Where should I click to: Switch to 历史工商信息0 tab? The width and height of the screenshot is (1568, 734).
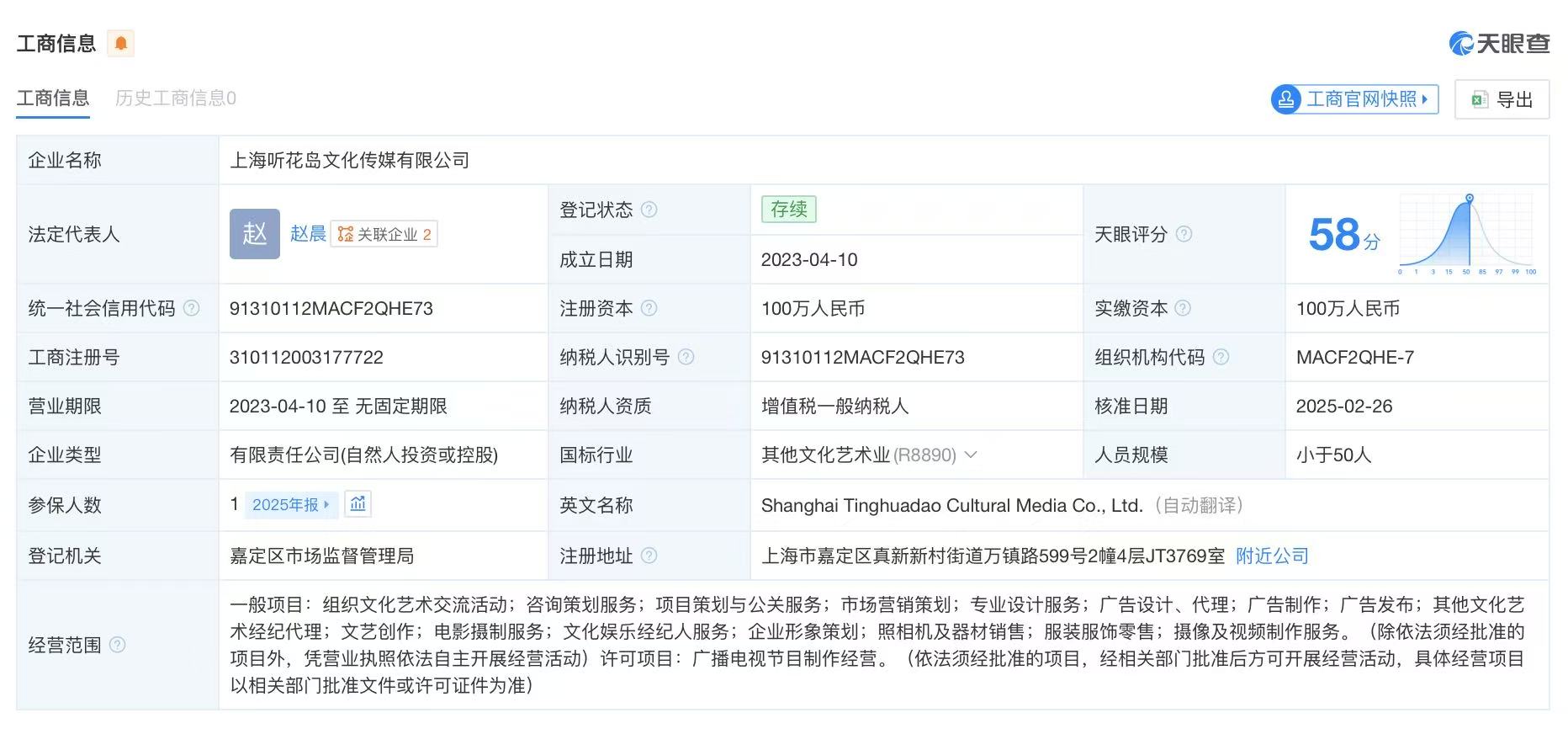176,98
